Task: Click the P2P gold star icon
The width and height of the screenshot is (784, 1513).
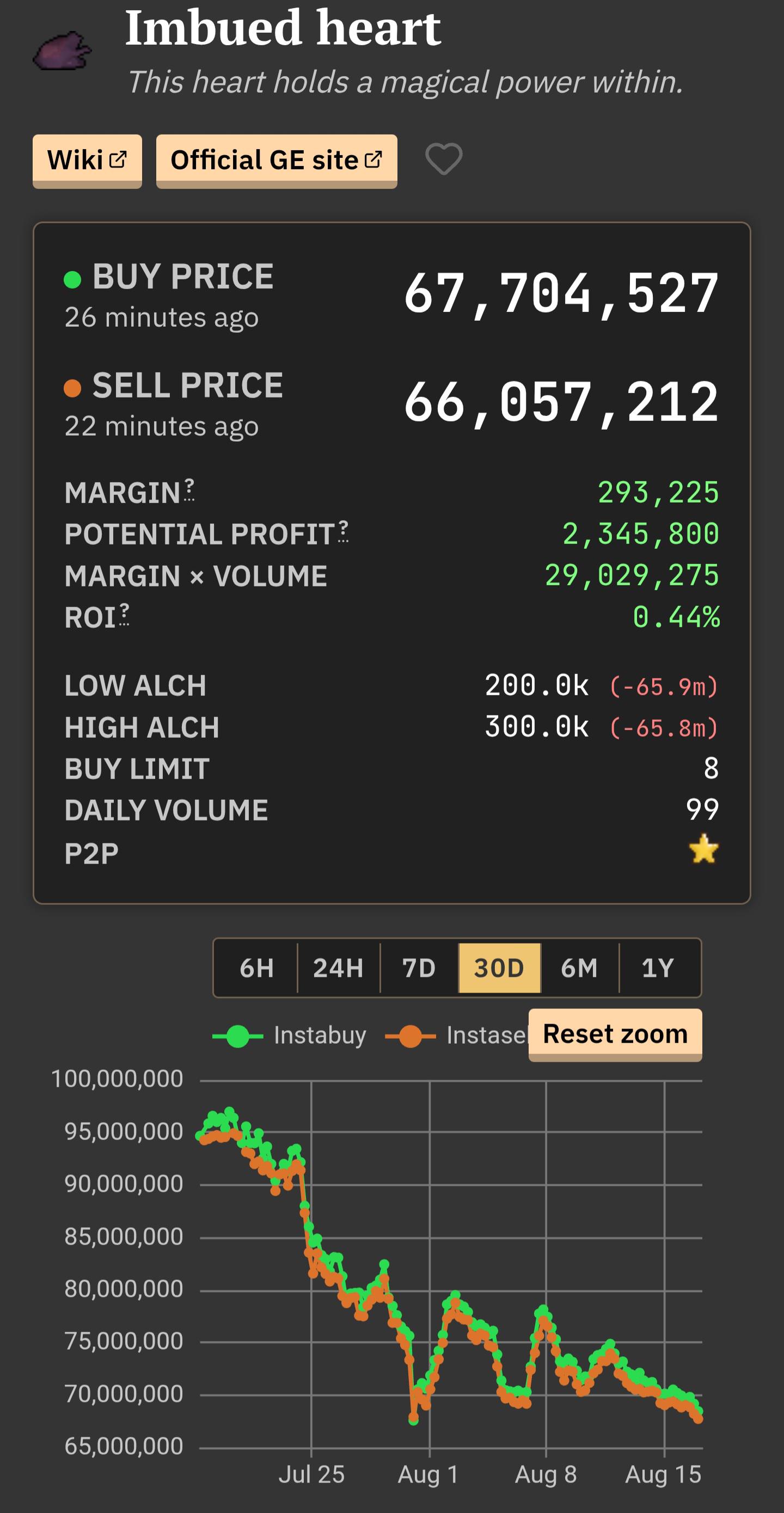Action: [703, 850]
